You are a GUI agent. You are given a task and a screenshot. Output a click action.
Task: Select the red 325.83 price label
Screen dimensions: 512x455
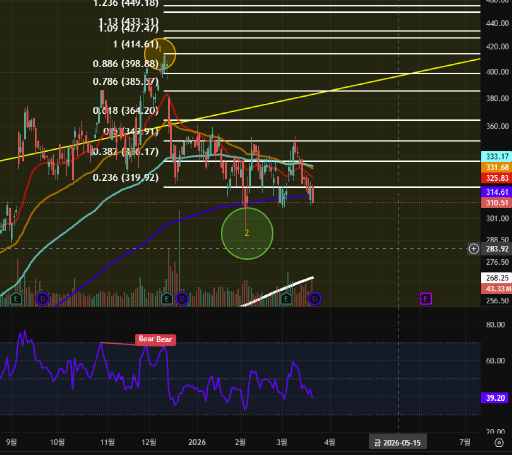(496, 178)
